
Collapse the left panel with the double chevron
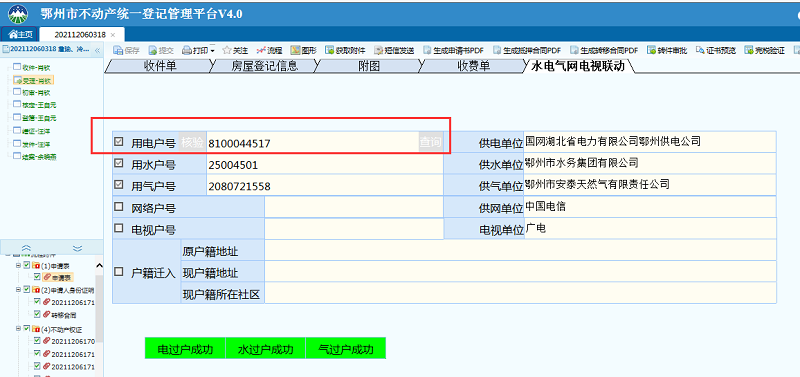pyautogui.click(x=97, y=50)
